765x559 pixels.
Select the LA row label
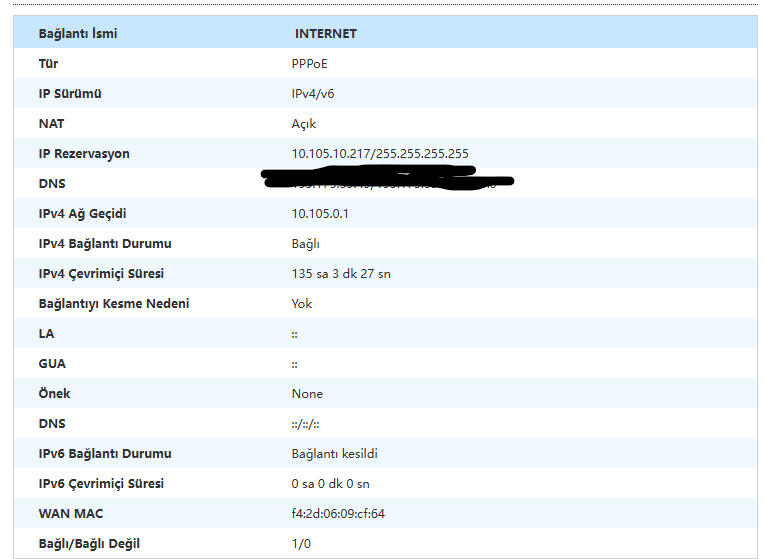pyautogui.click(x=46, y=334)
